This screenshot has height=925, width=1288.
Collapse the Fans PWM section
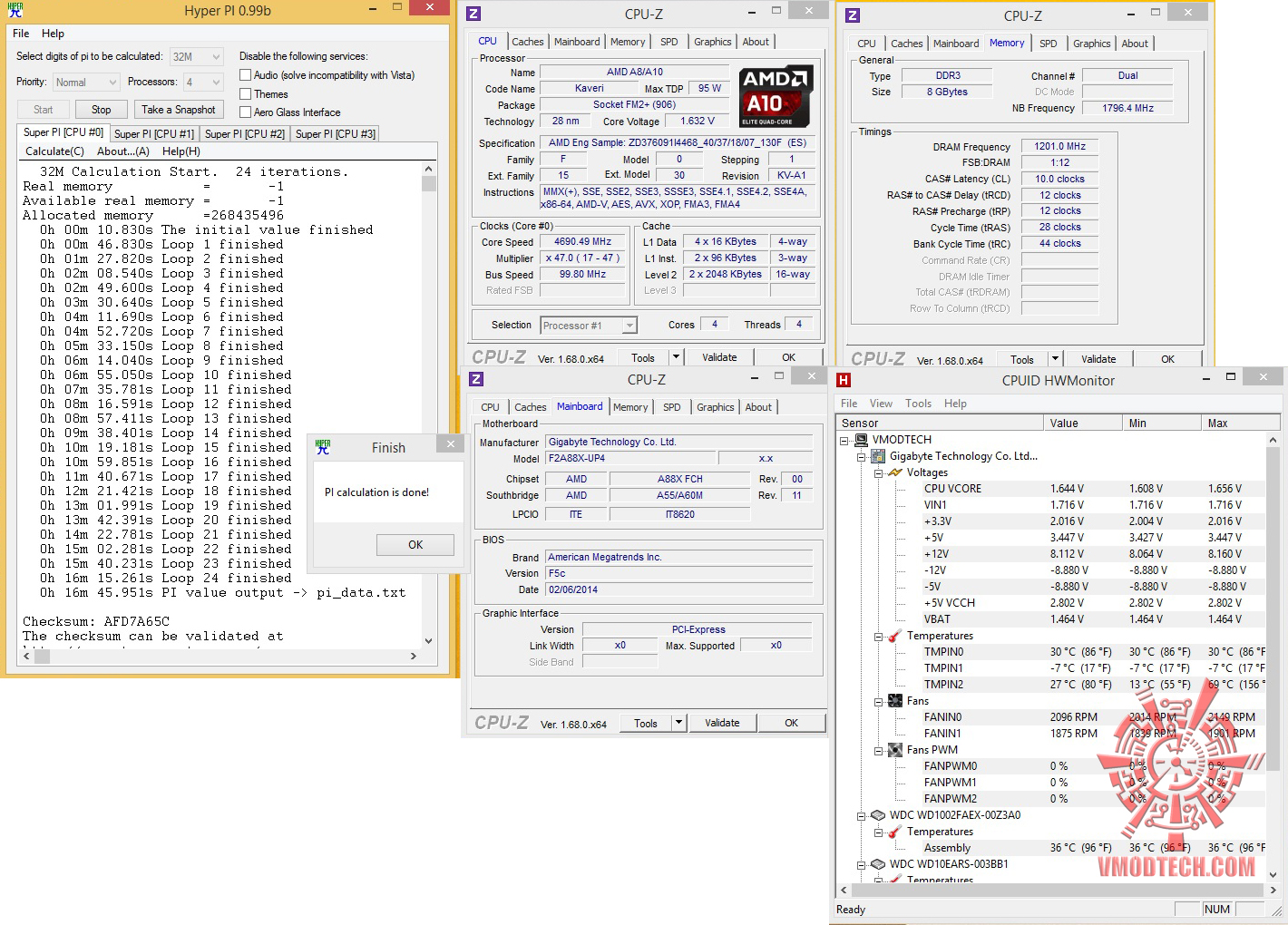878,751
